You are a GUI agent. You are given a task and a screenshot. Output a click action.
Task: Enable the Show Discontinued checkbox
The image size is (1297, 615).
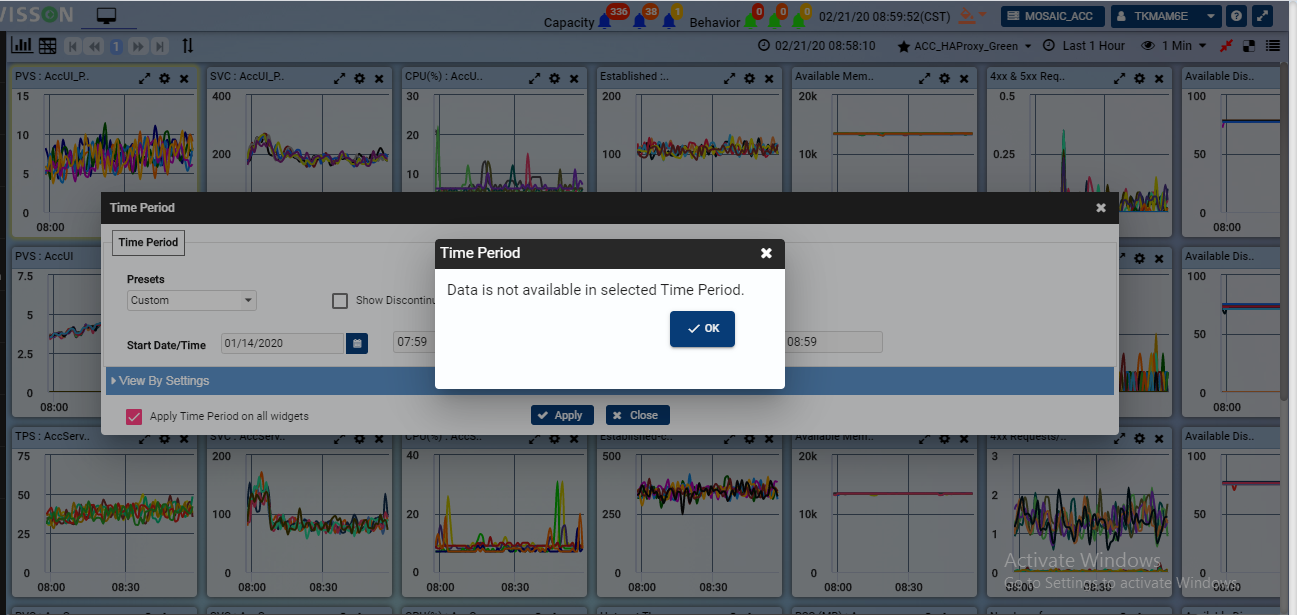pos(340,301)
